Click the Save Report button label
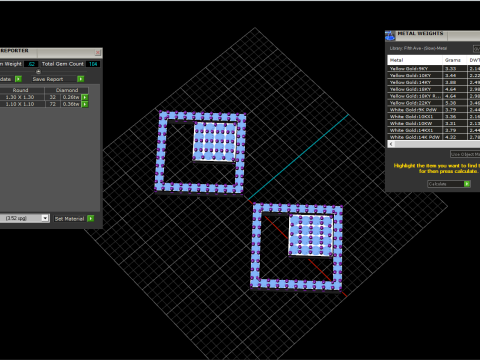 coord(48,79)
